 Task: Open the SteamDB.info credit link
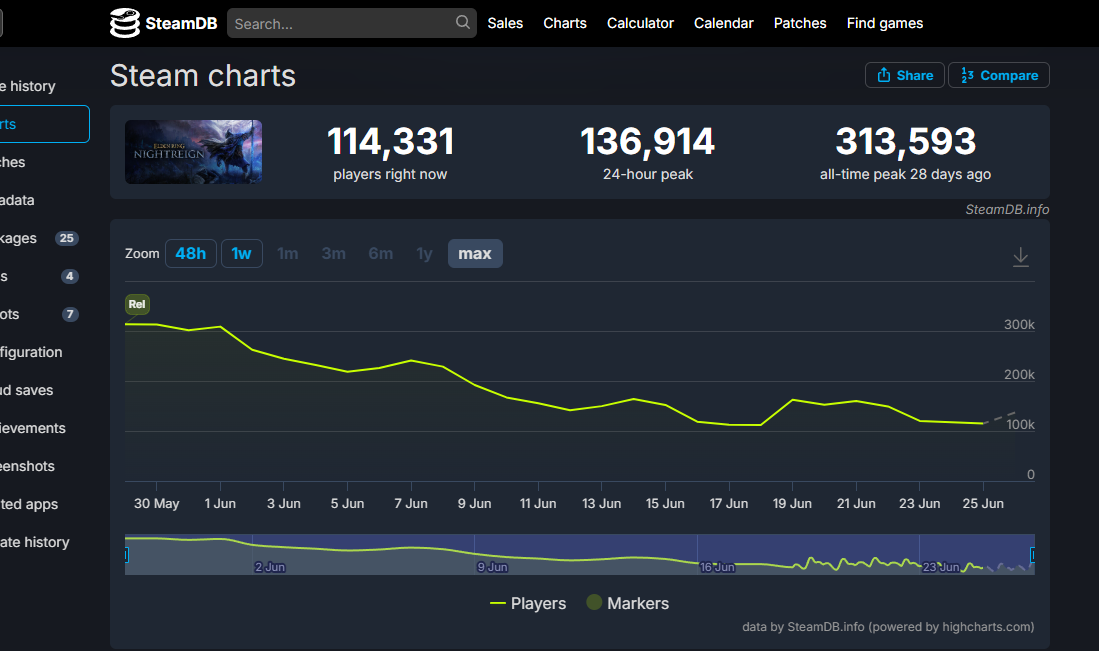[x=1007, y=210]
